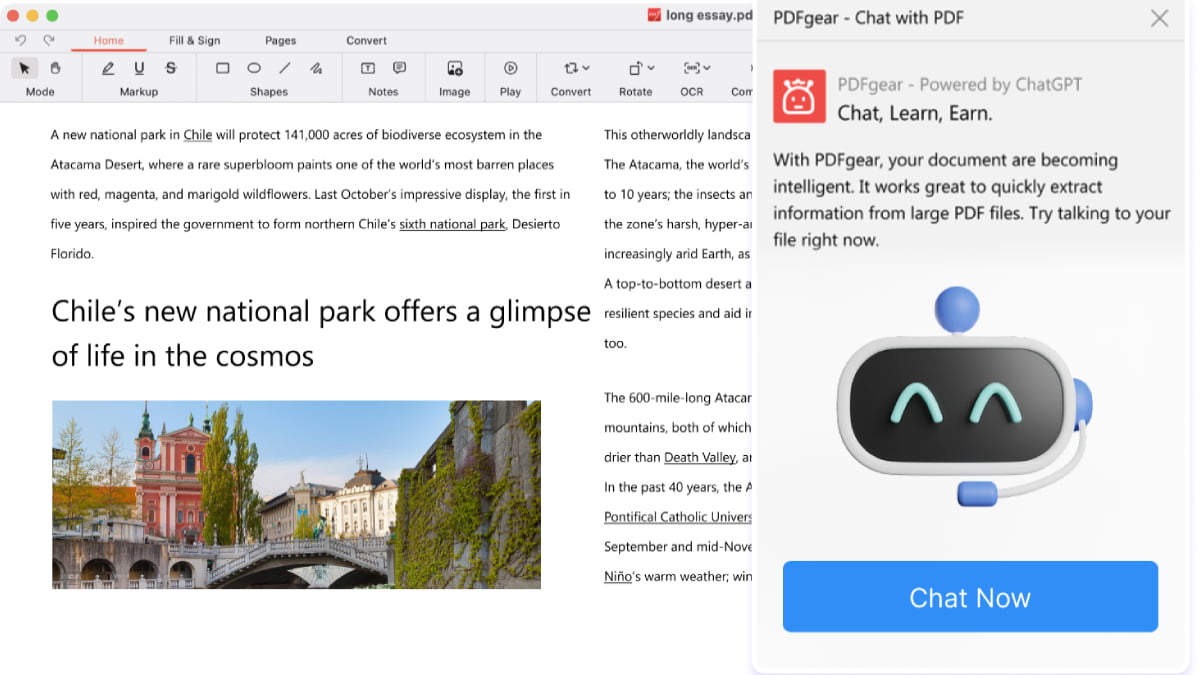Expand the OCR dropdown
This screenshot has width=1200, height=675.
pos(697,68)
